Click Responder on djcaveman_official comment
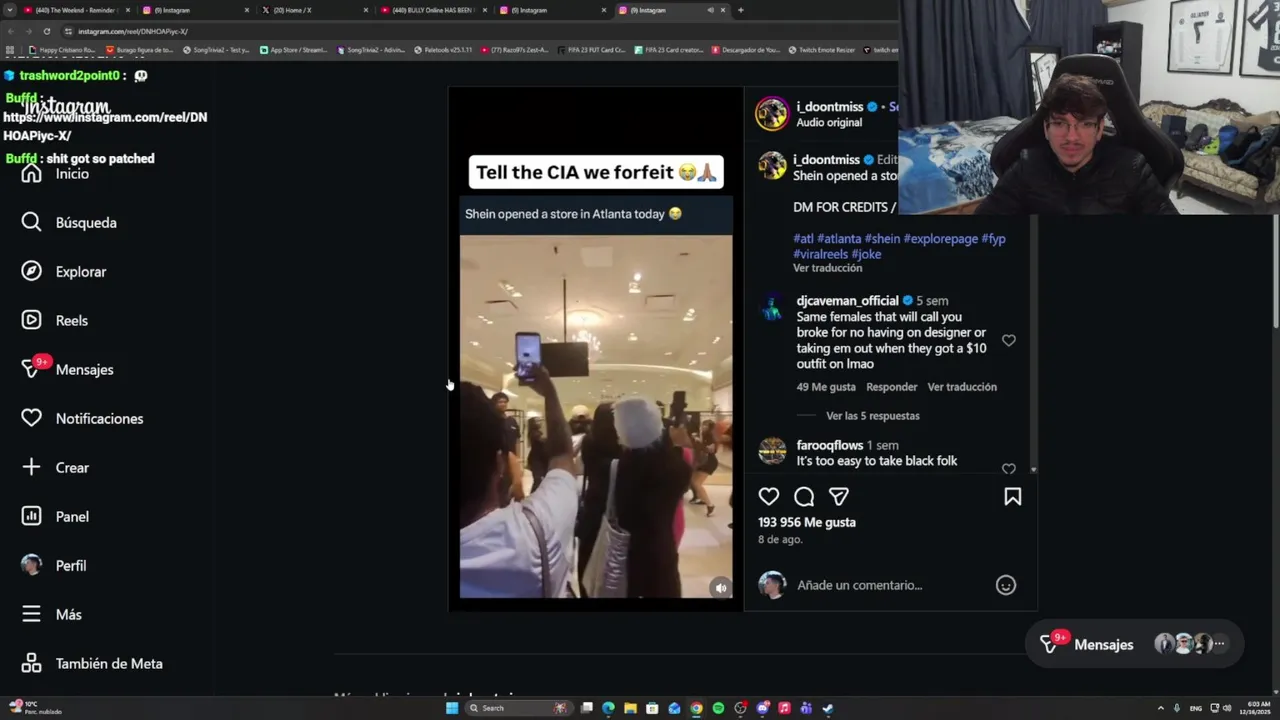1280x720 pixels. pyautogui.click(x=892, y=387)
